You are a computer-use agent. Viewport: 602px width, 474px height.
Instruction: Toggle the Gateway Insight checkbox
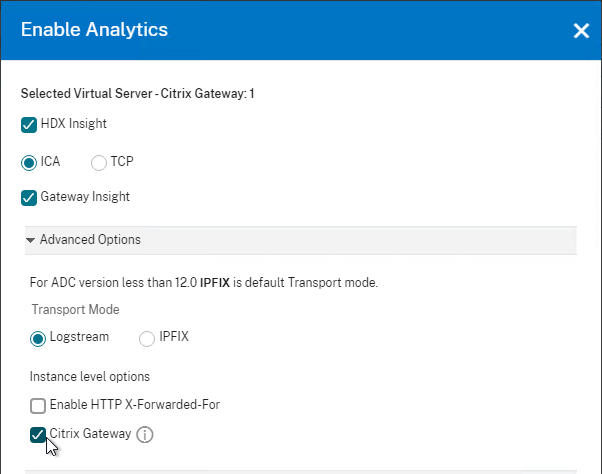click(x=29, y=198)
